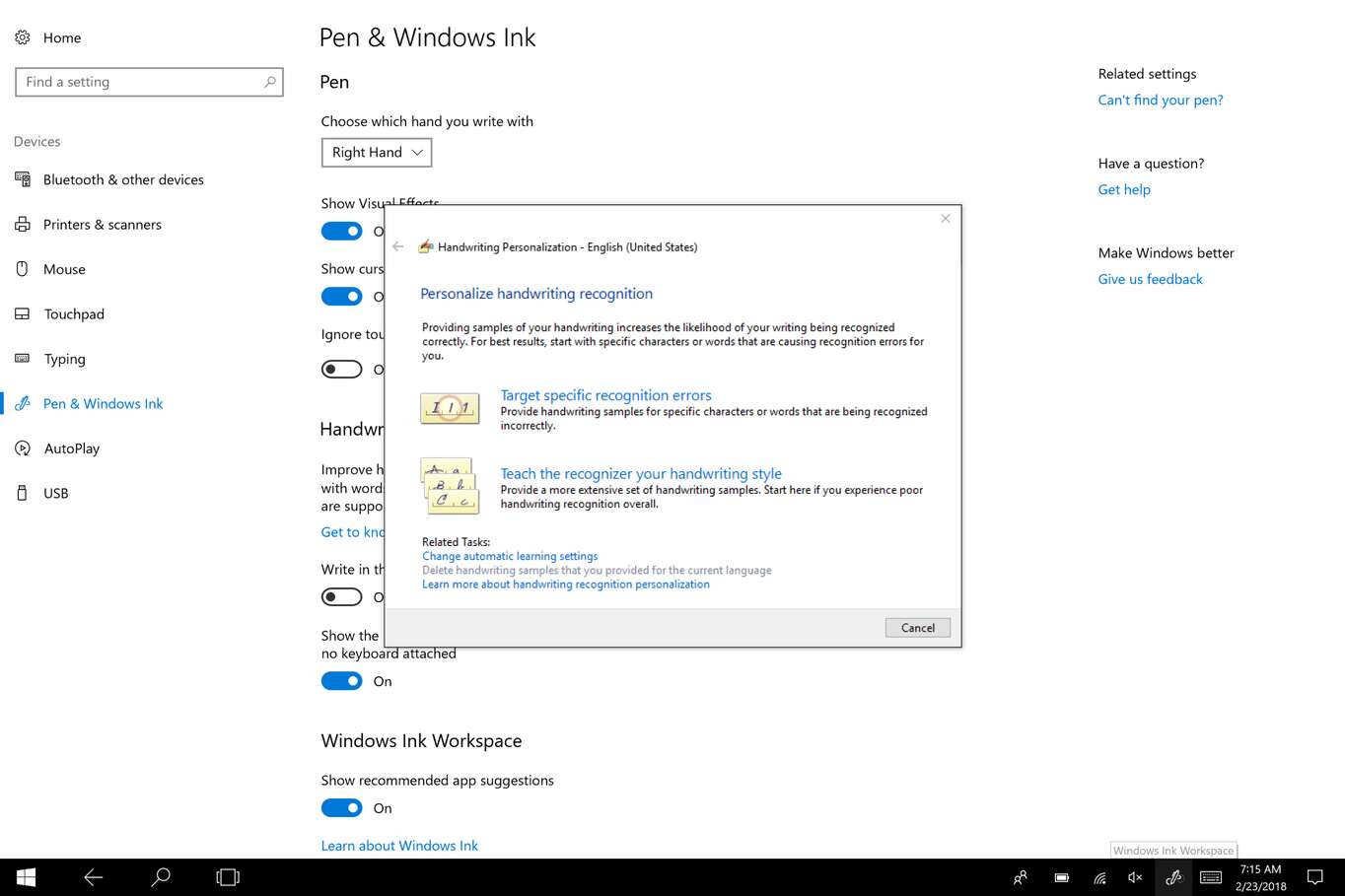Go to the USB settings page
Image resolution: width=1345 pixels, height=896 pixels.
(x=56, y=493)
